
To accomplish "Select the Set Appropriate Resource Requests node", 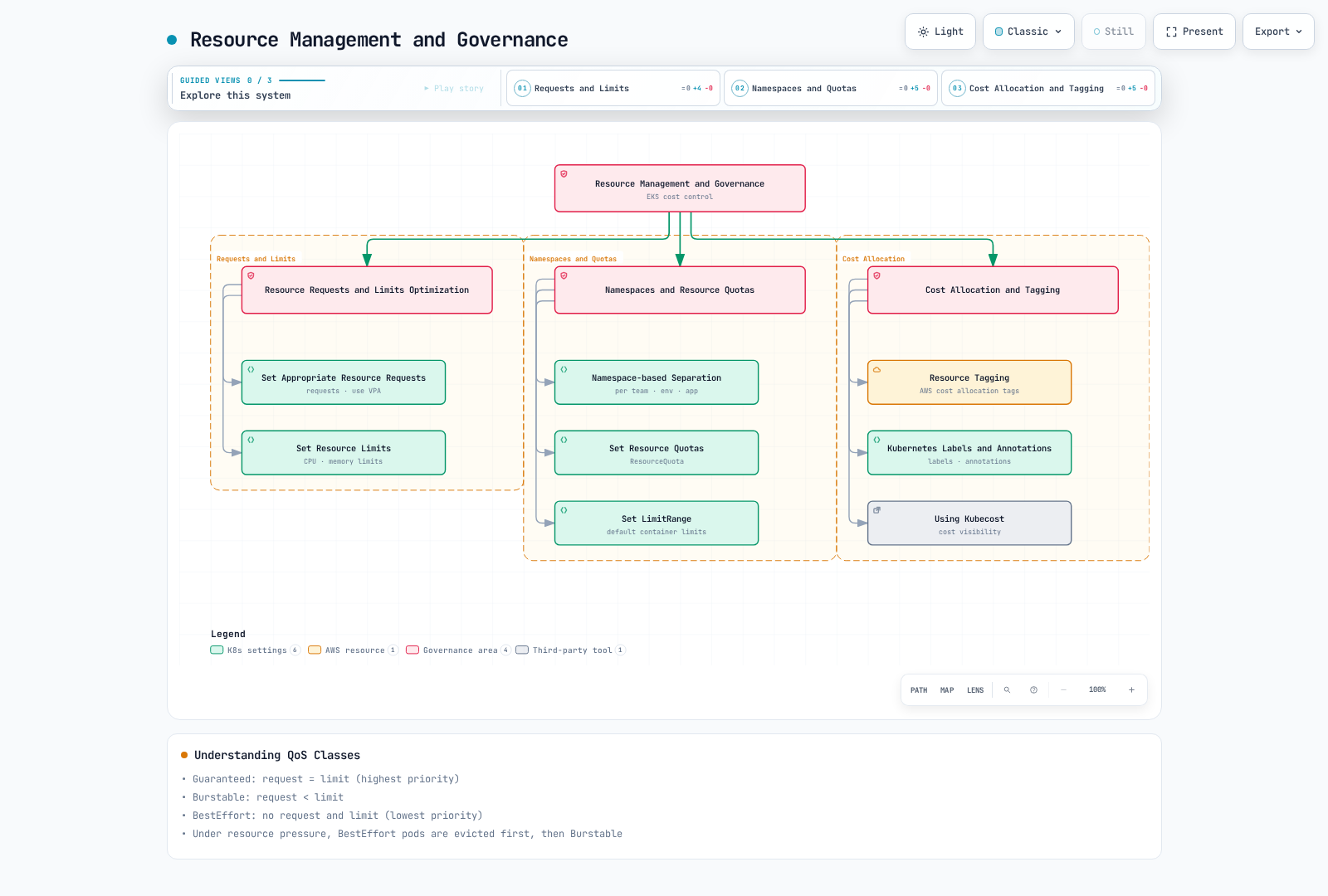I will 344,382.
